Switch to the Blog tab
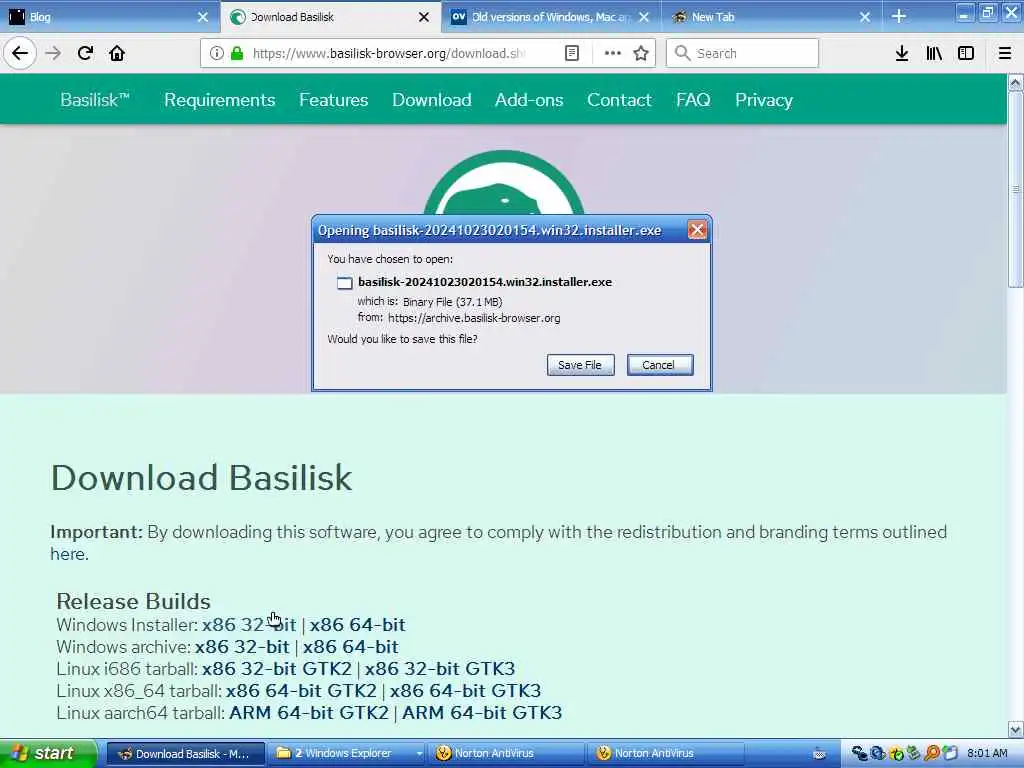 (110, 17)
